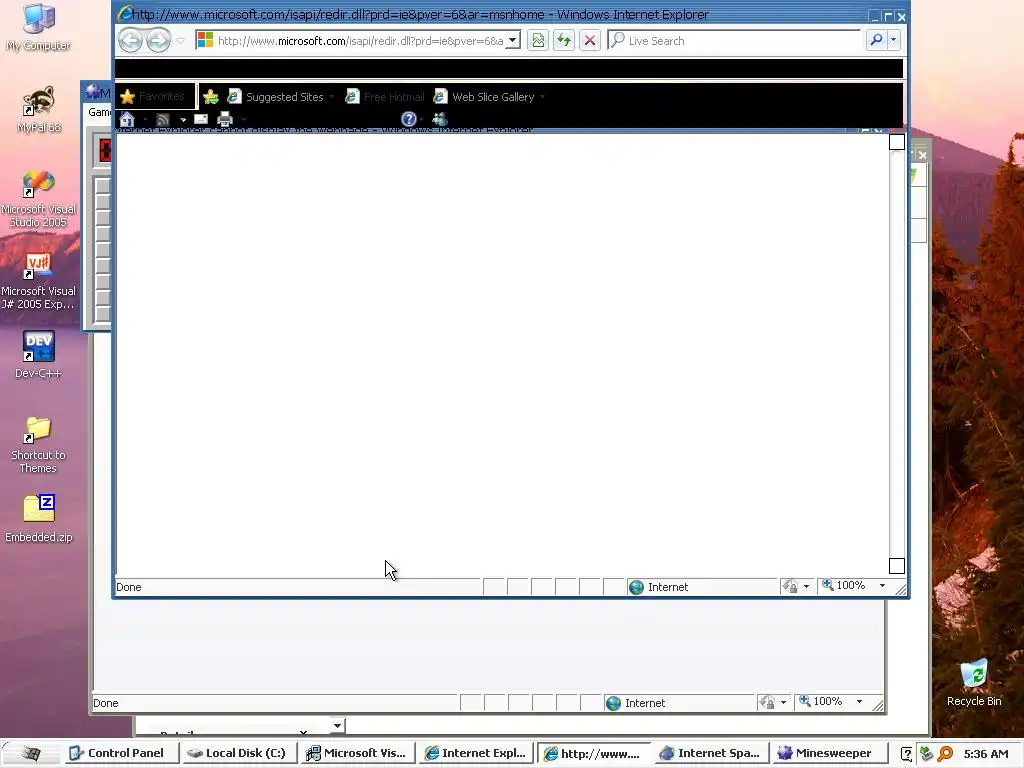Switch to Control Panel taskbar button

[x=121, y=753]
